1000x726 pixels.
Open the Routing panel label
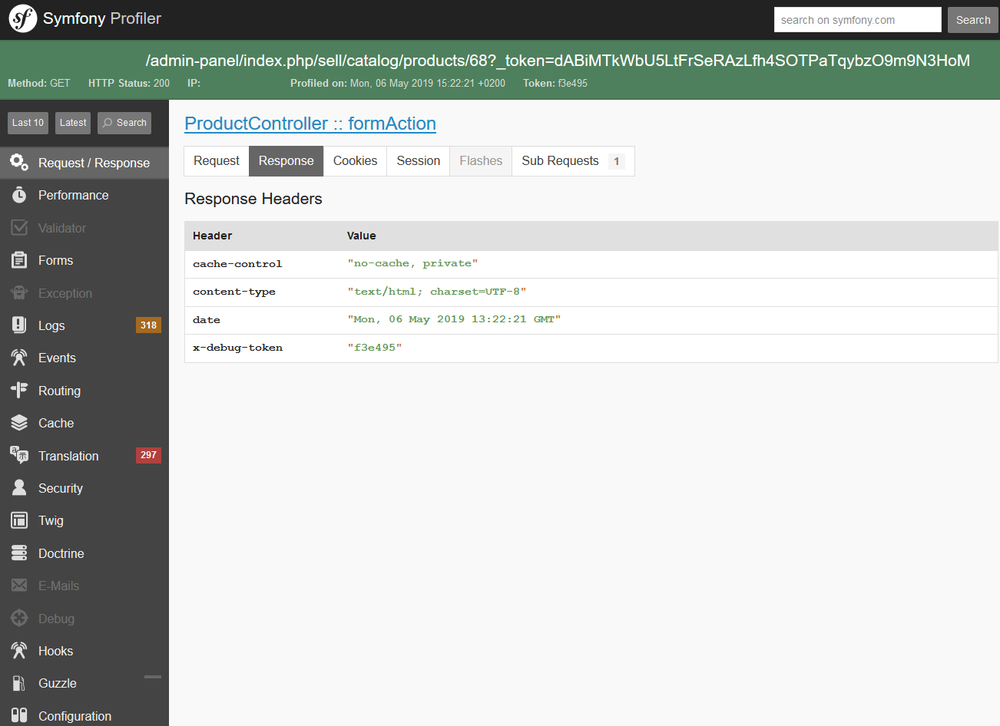[59, 390]
